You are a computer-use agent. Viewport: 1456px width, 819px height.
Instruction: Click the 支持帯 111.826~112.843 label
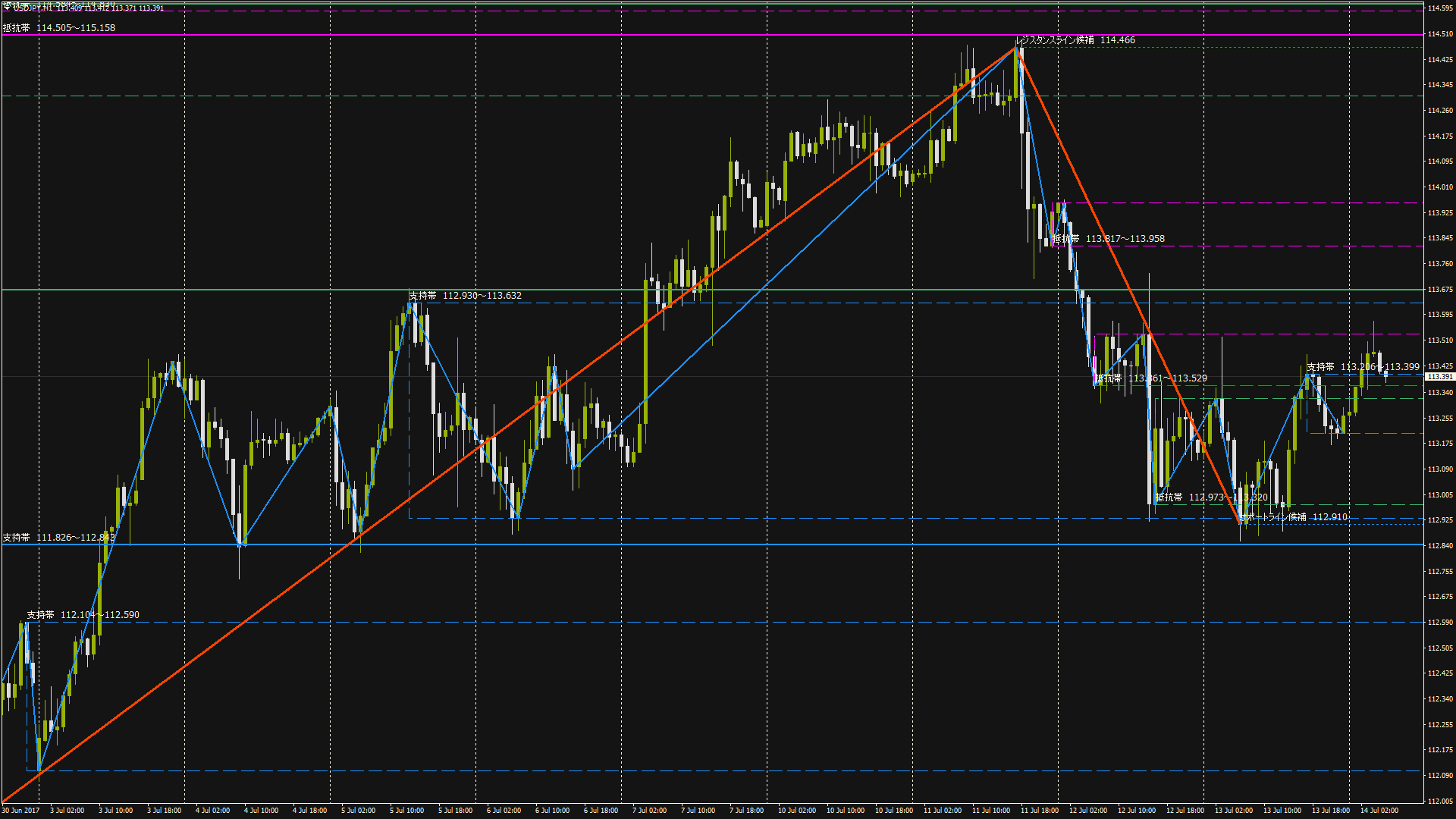tap(59, 538)
